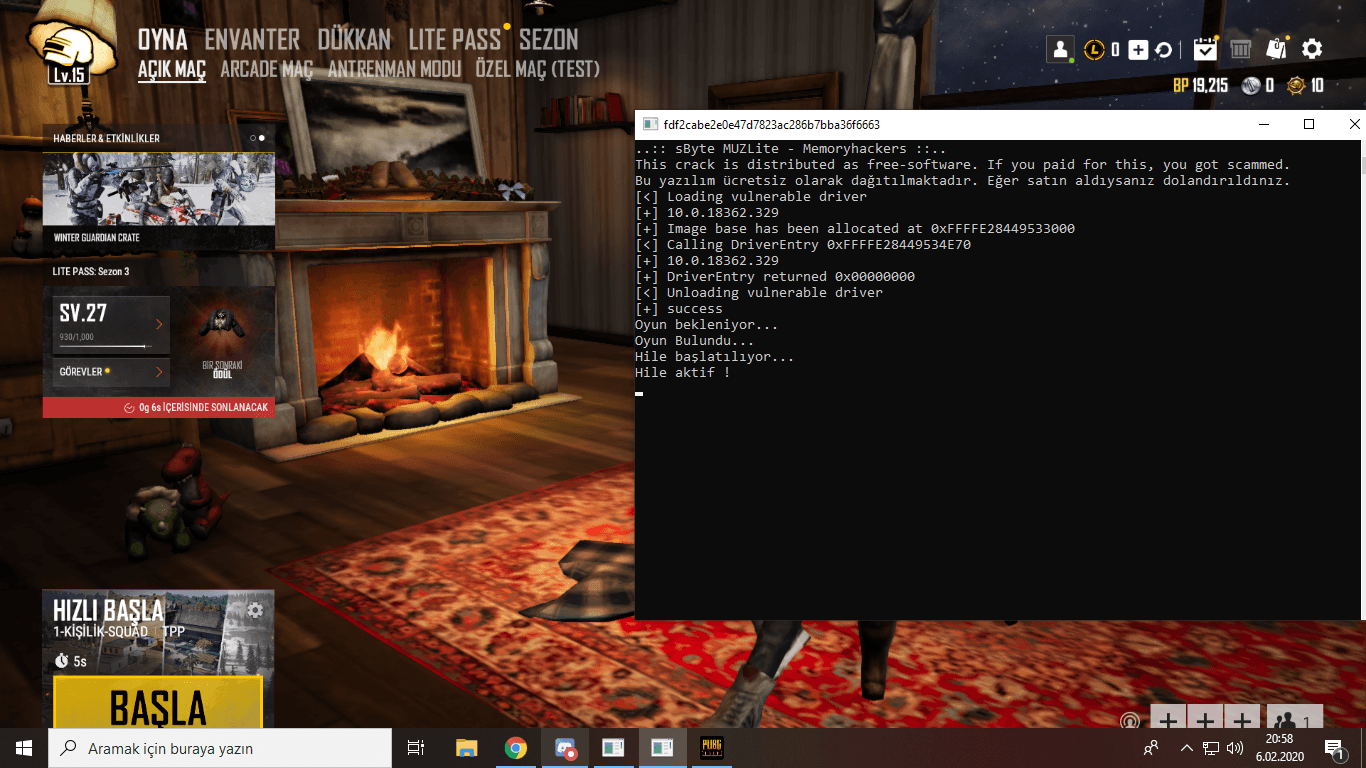Open the greyed crate box icon
This screenshot has width=1366, height=768.
pyautogui.click(x=1240, y=48)
